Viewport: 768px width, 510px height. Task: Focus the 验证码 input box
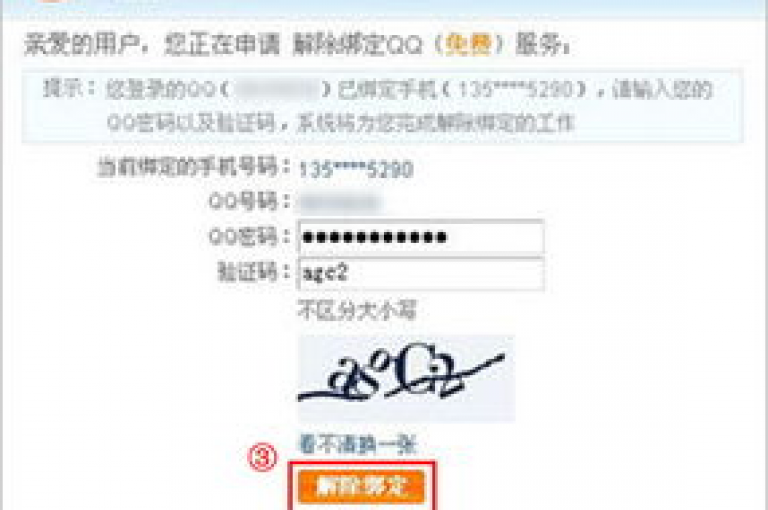(421, 273)
